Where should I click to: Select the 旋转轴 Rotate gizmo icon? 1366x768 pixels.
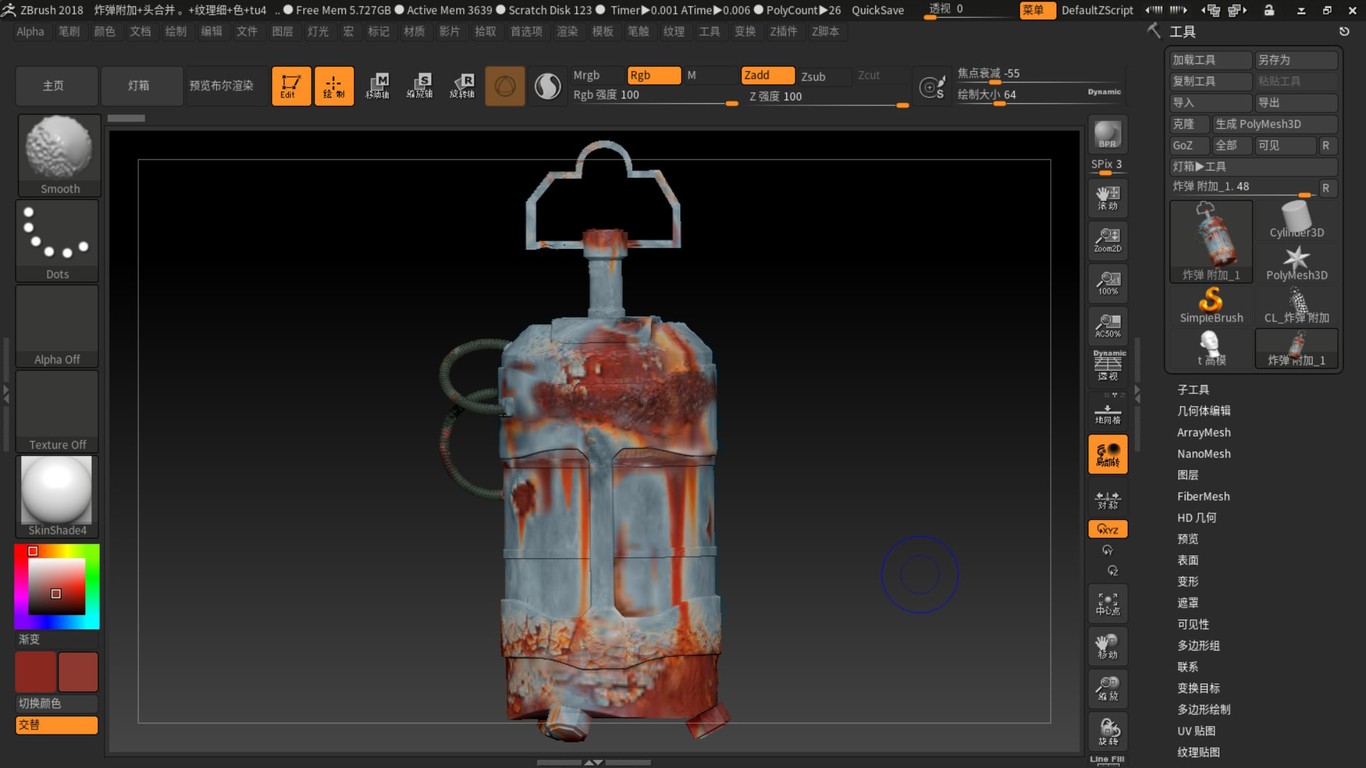tap(462, 86)
